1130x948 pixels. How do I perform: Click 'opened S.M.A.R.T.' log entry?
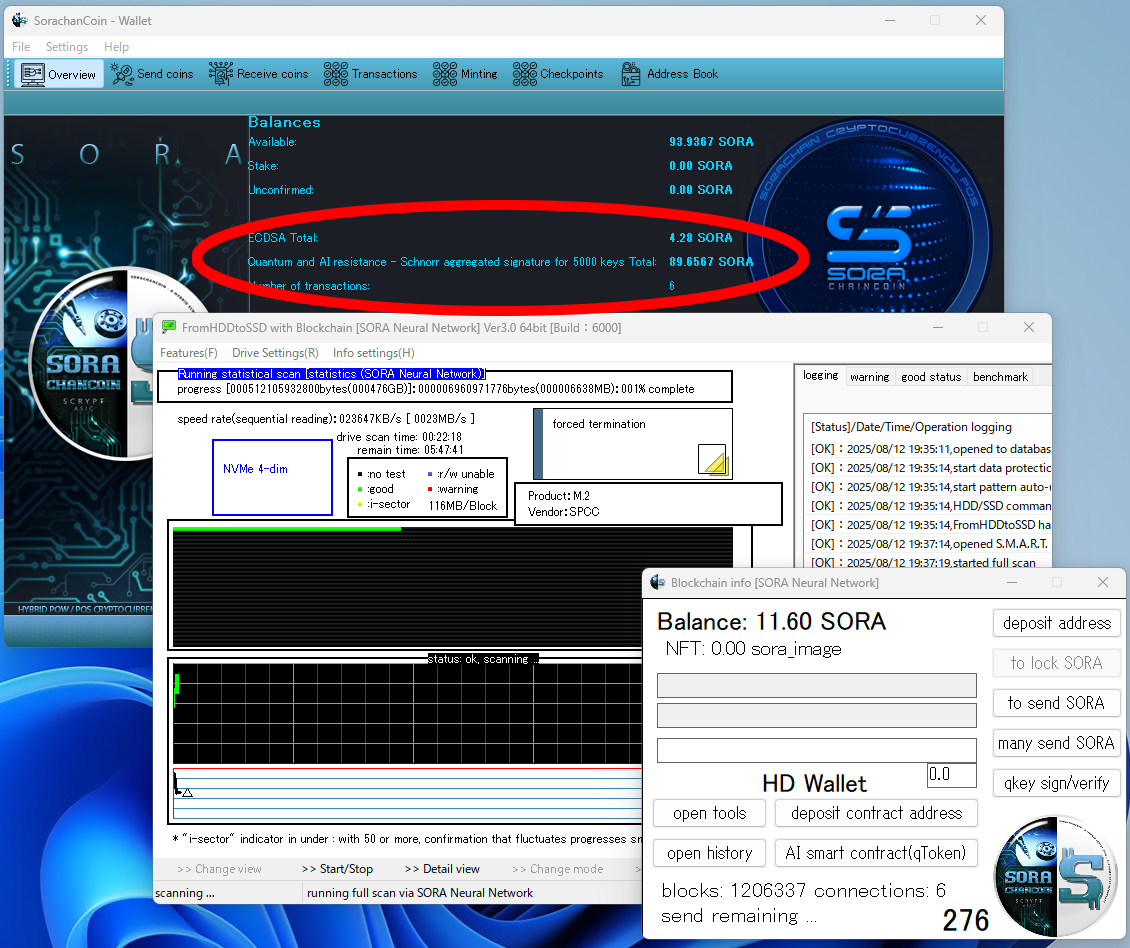pos(930,544)
